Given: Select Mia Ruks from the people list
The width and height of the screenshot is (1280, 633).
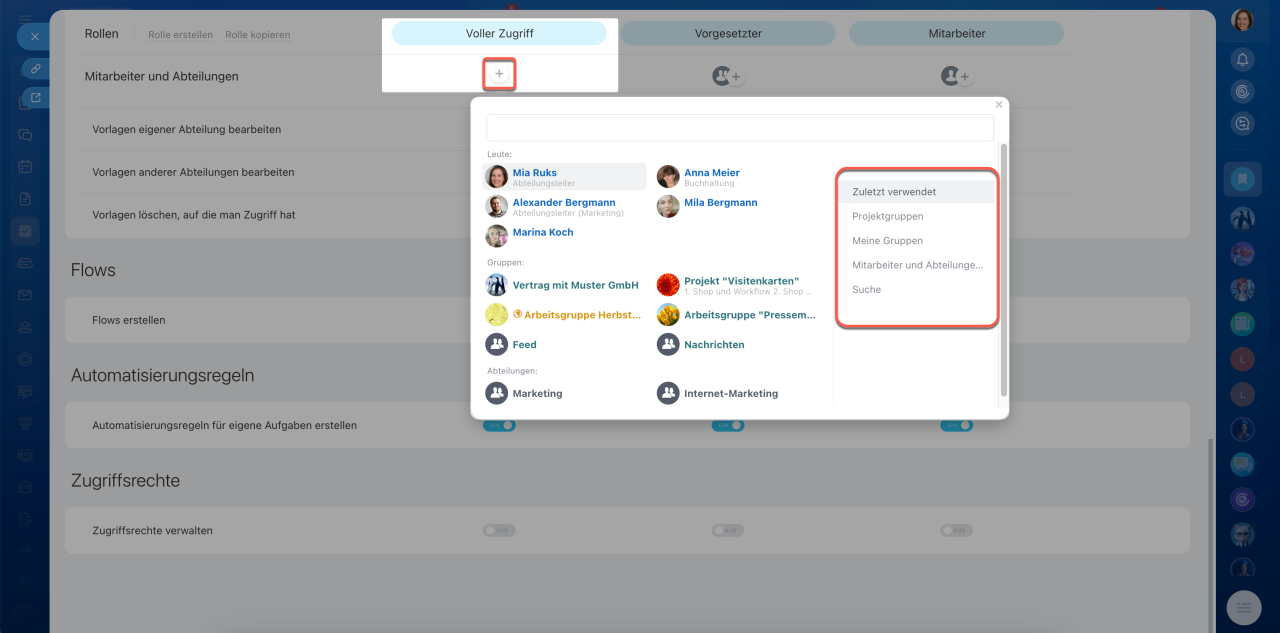Looking at the screenshot, I should click(564, 177).
